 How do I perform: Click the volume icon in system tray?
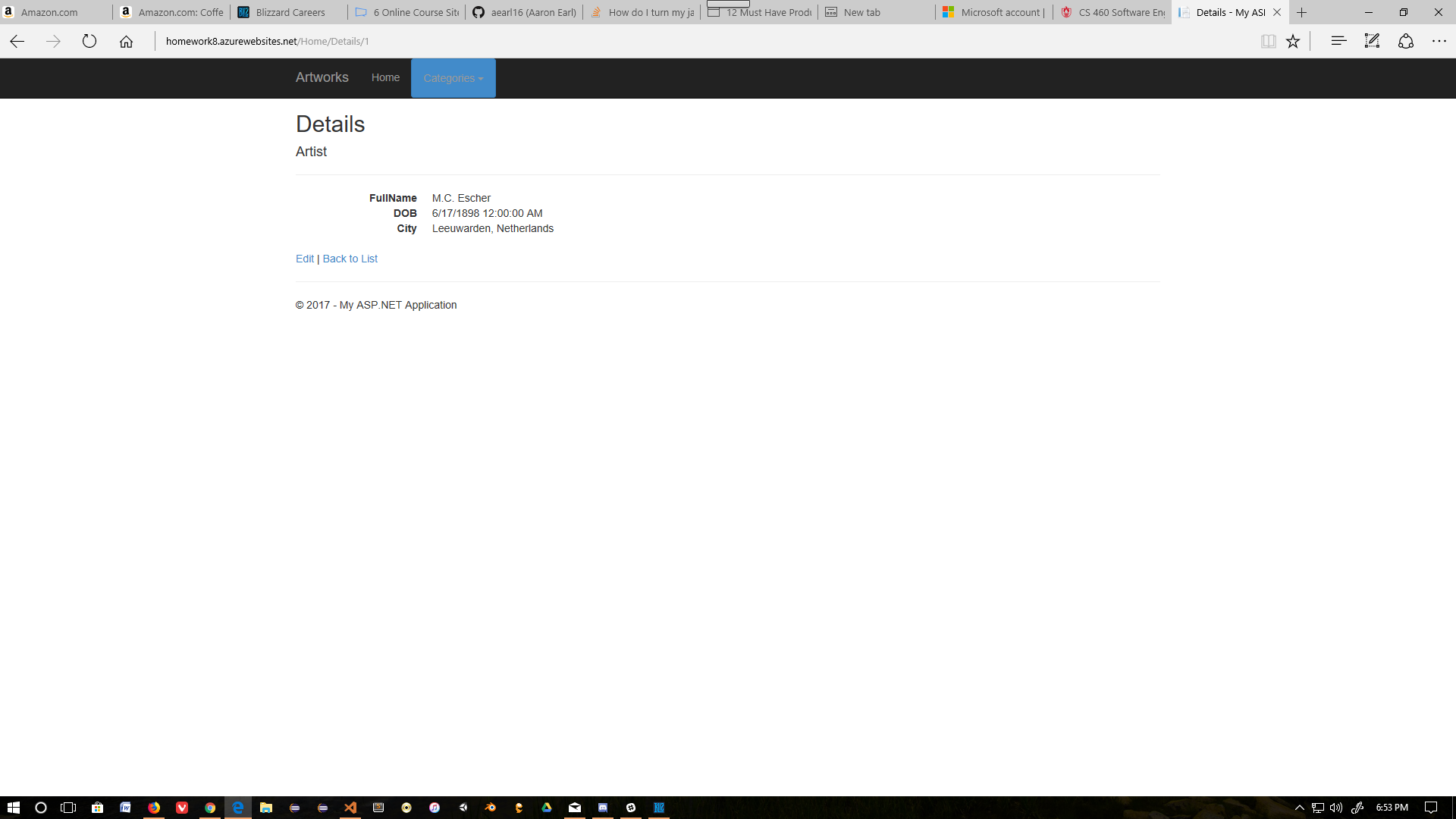[x=1336, y=808]
